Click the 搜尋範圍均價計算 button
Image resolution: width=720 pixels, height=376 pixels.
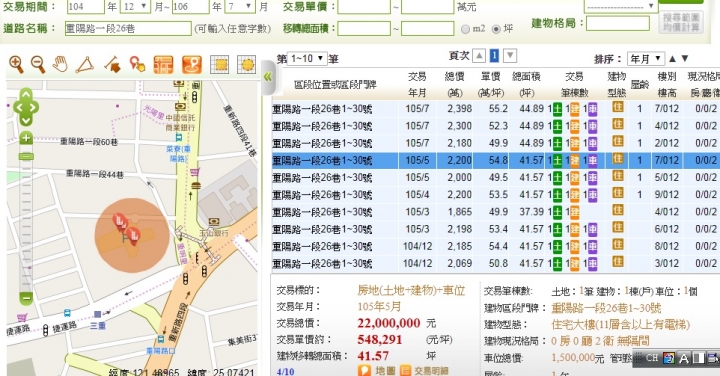(681, 22)
